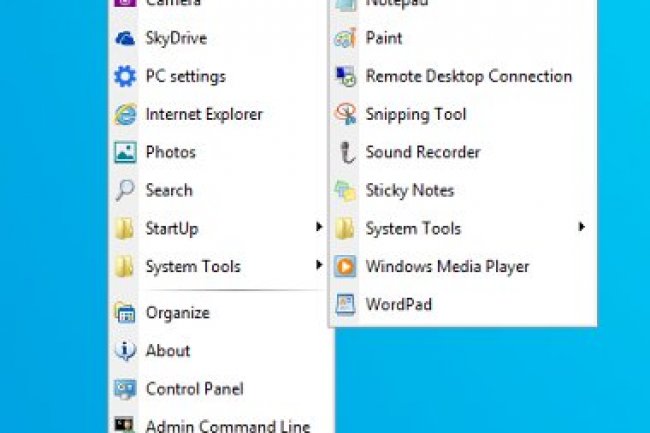Open the Control Panel entry
Image resolution: width=650 pixels, height=433 pixels.
(x=194, y=388)
